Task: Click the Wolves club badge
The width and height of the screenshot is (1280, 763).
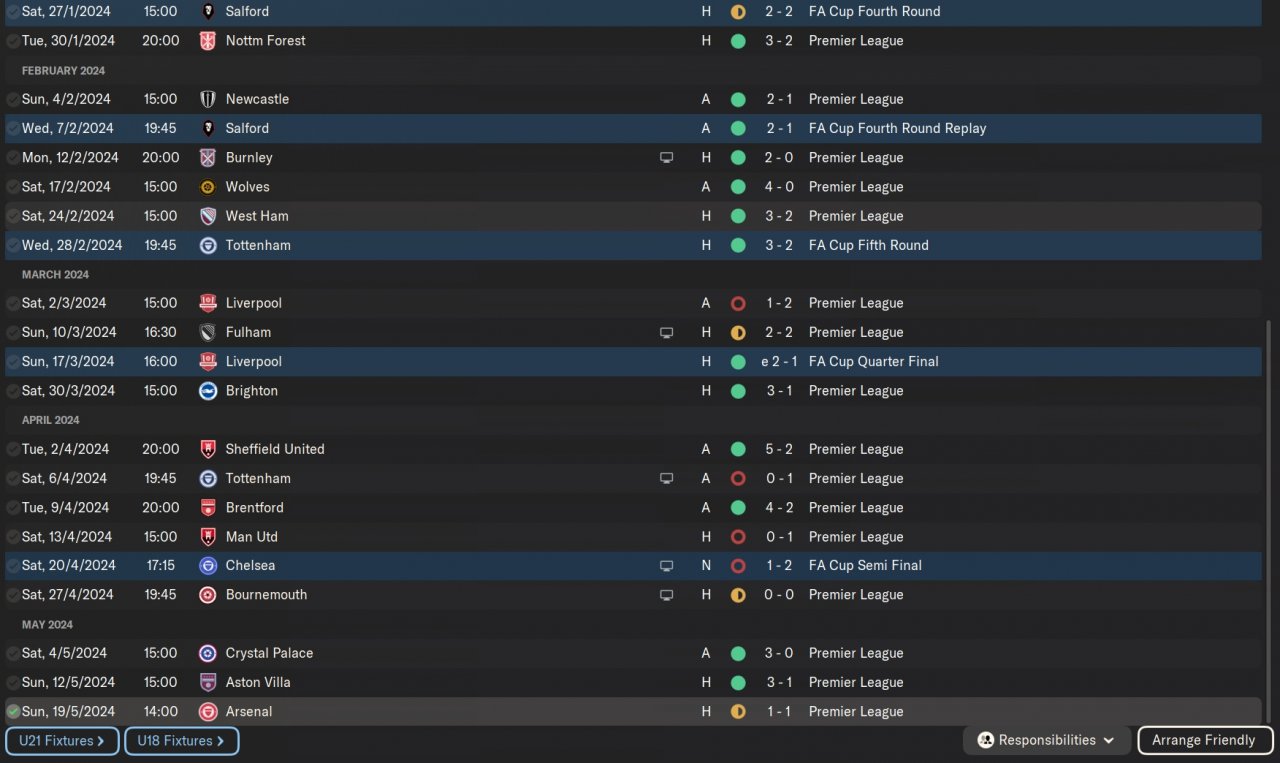Action: click(208, 187)
